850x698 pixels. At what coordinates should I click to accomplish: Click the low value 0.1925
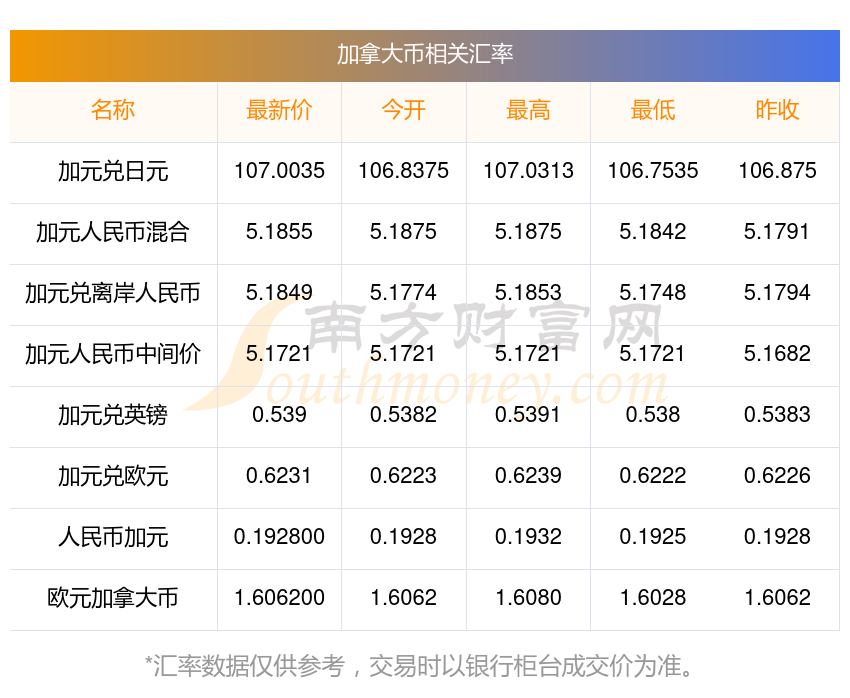point(653,537)
